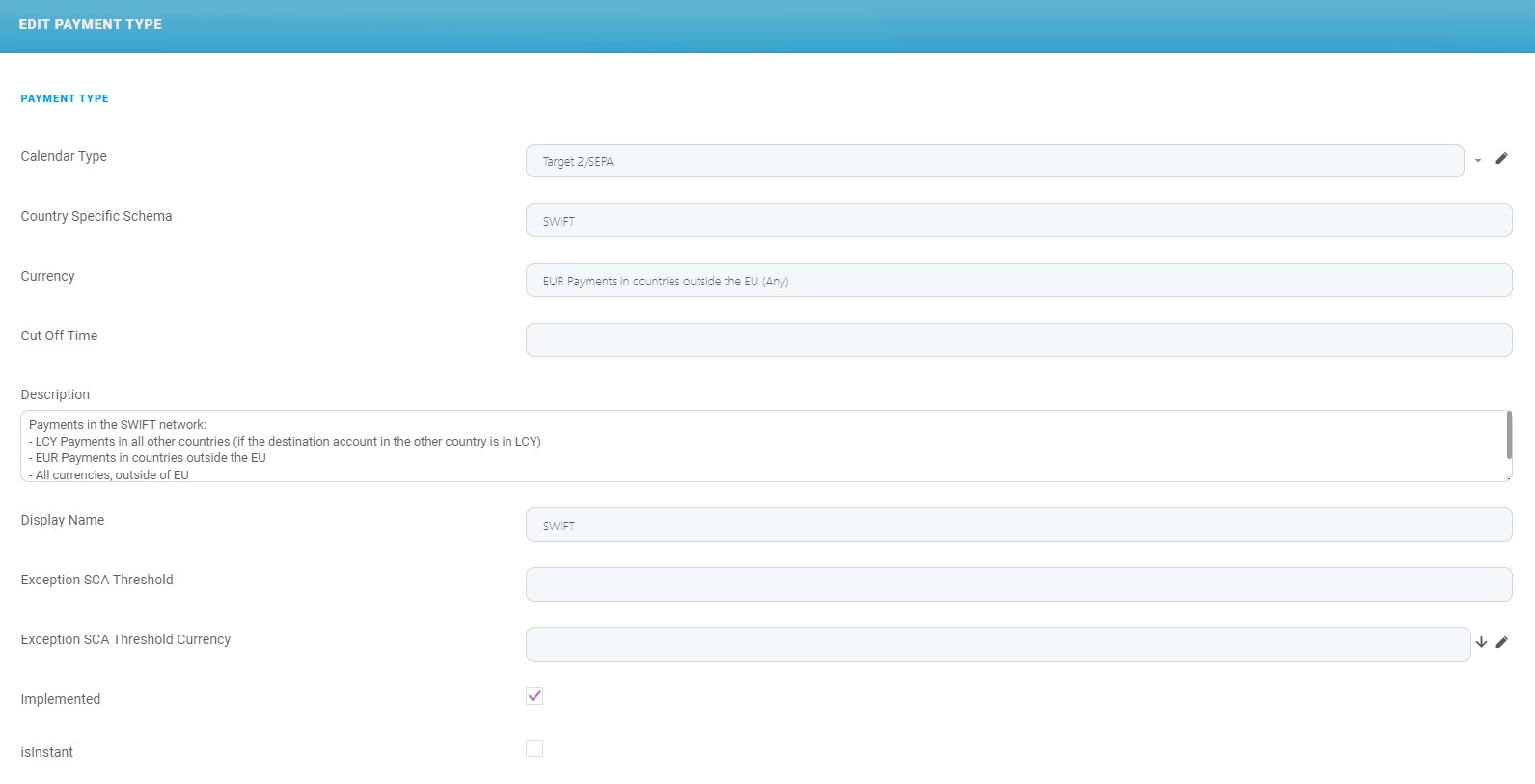Click the pencil icon beside Calendar Type
Screen dimensions: 1535x784
[1501, 159]
